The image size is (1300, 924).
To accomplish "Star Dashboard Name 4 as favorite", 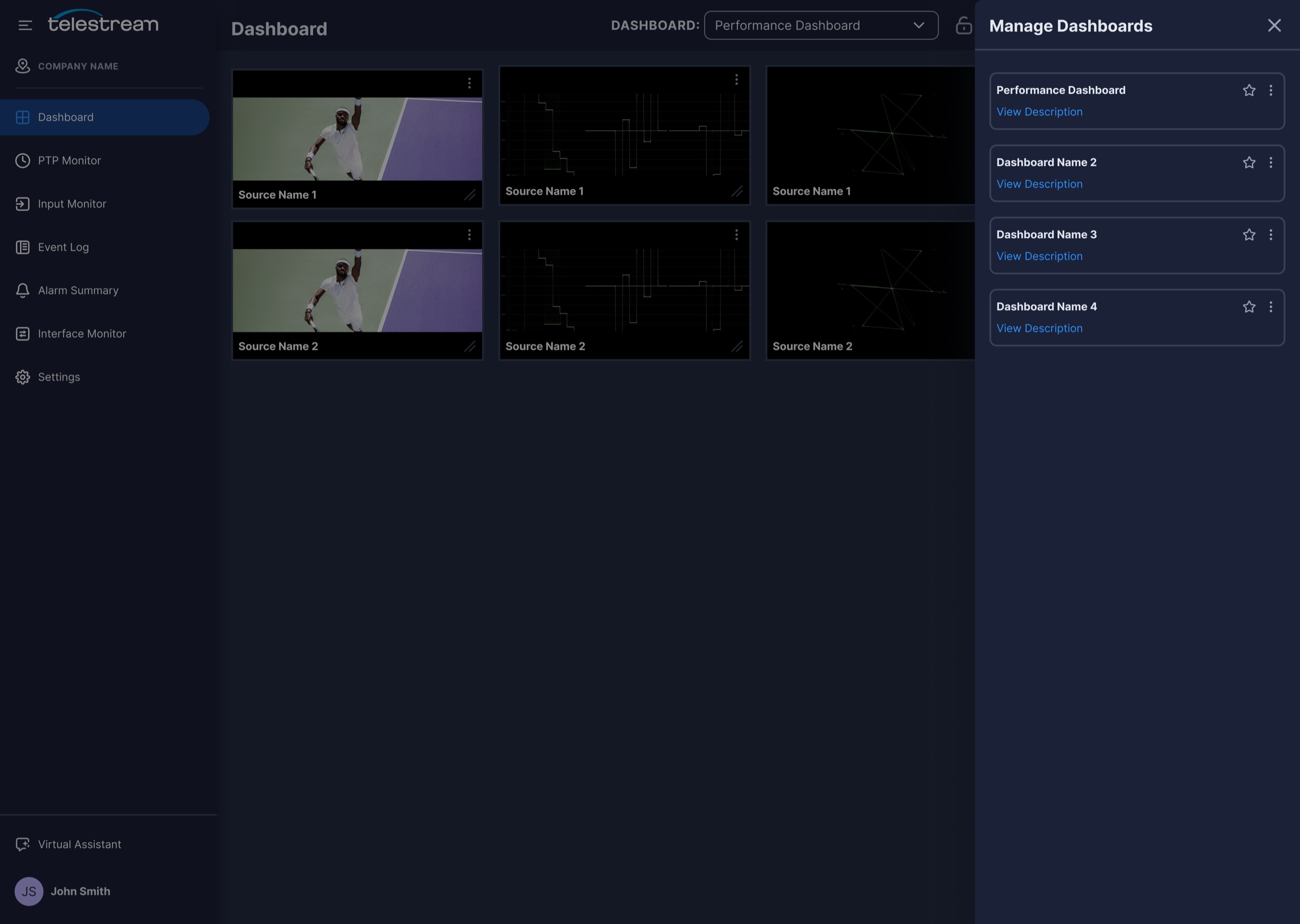I will 1249,307.
